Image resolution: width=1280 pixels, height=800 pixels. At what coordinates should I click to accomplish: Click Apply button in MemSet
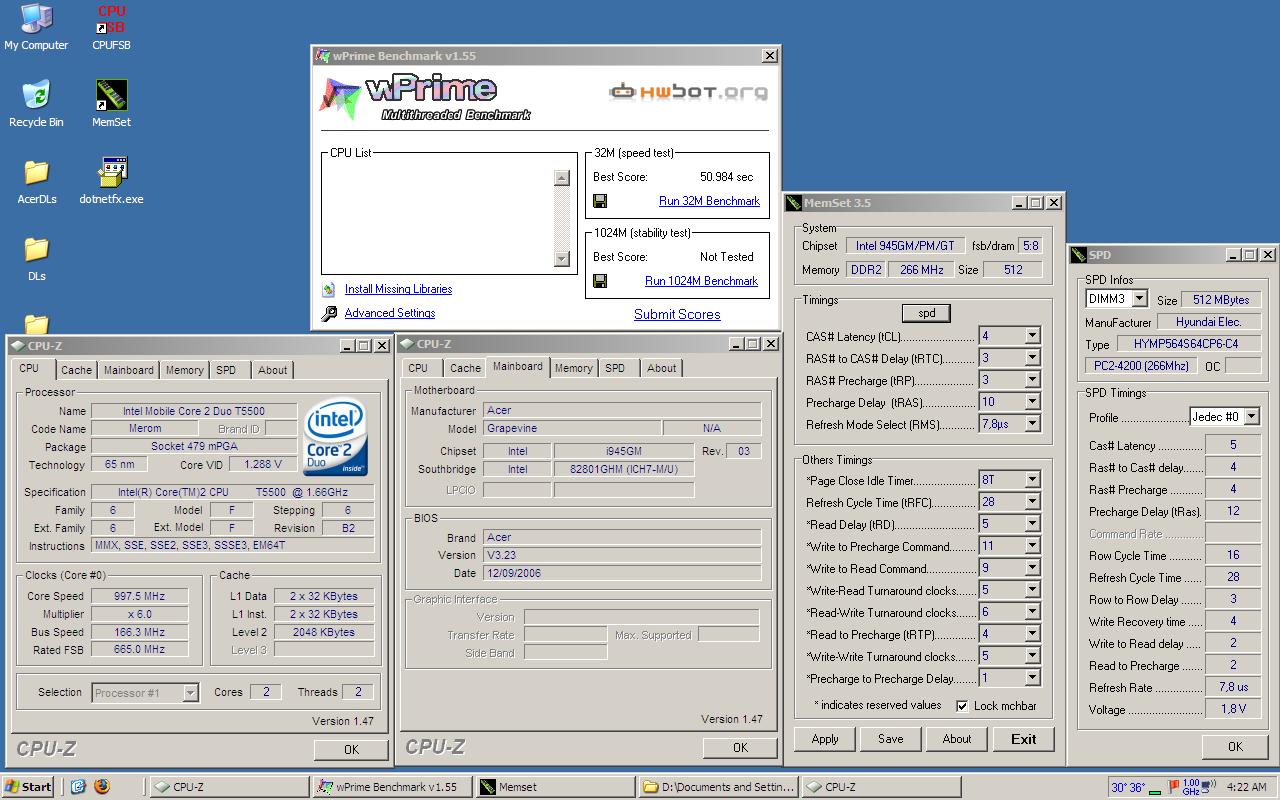825,739
